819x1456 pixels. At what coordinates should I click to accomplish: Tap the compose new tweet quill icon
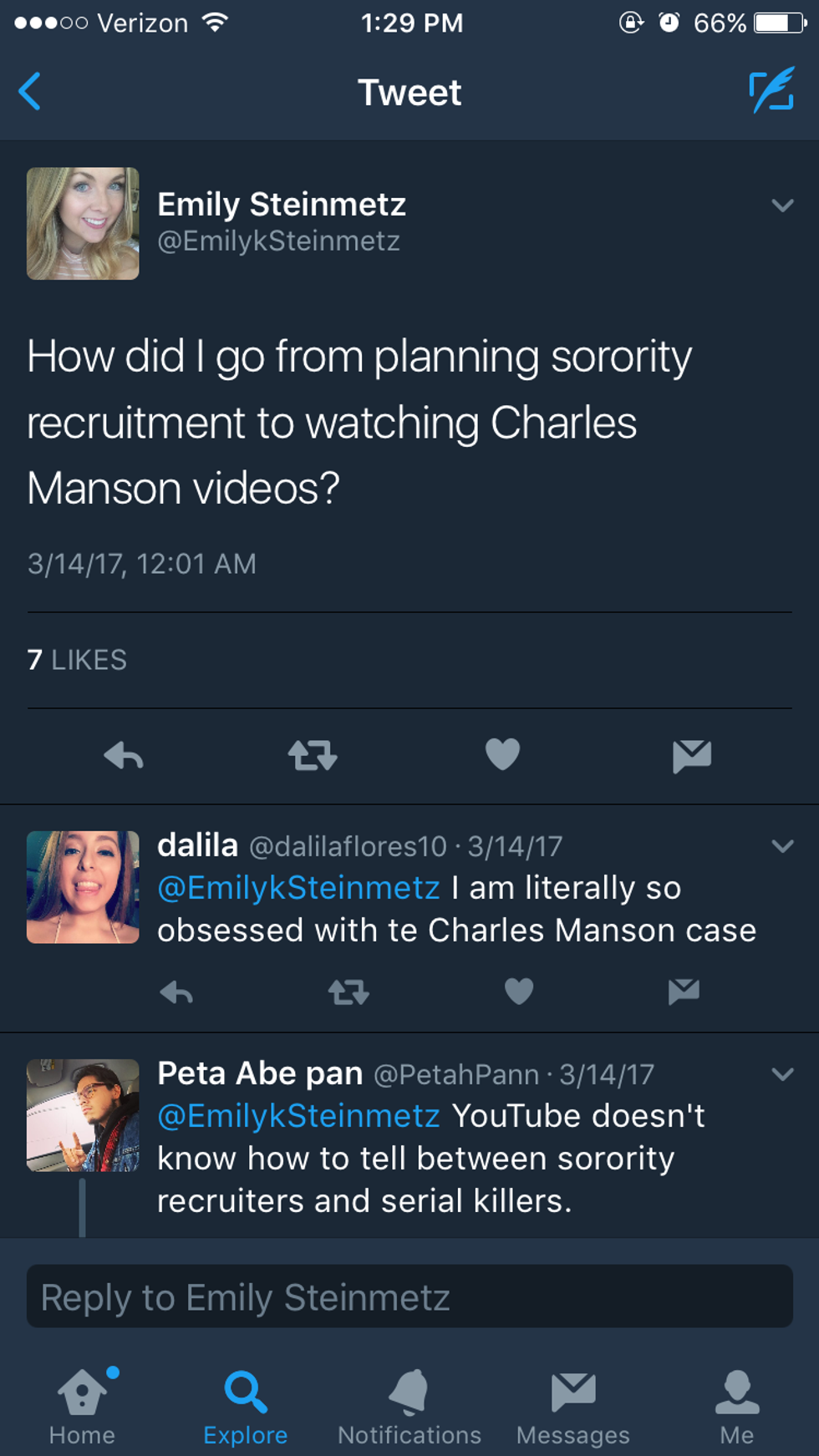pos(771,91)
